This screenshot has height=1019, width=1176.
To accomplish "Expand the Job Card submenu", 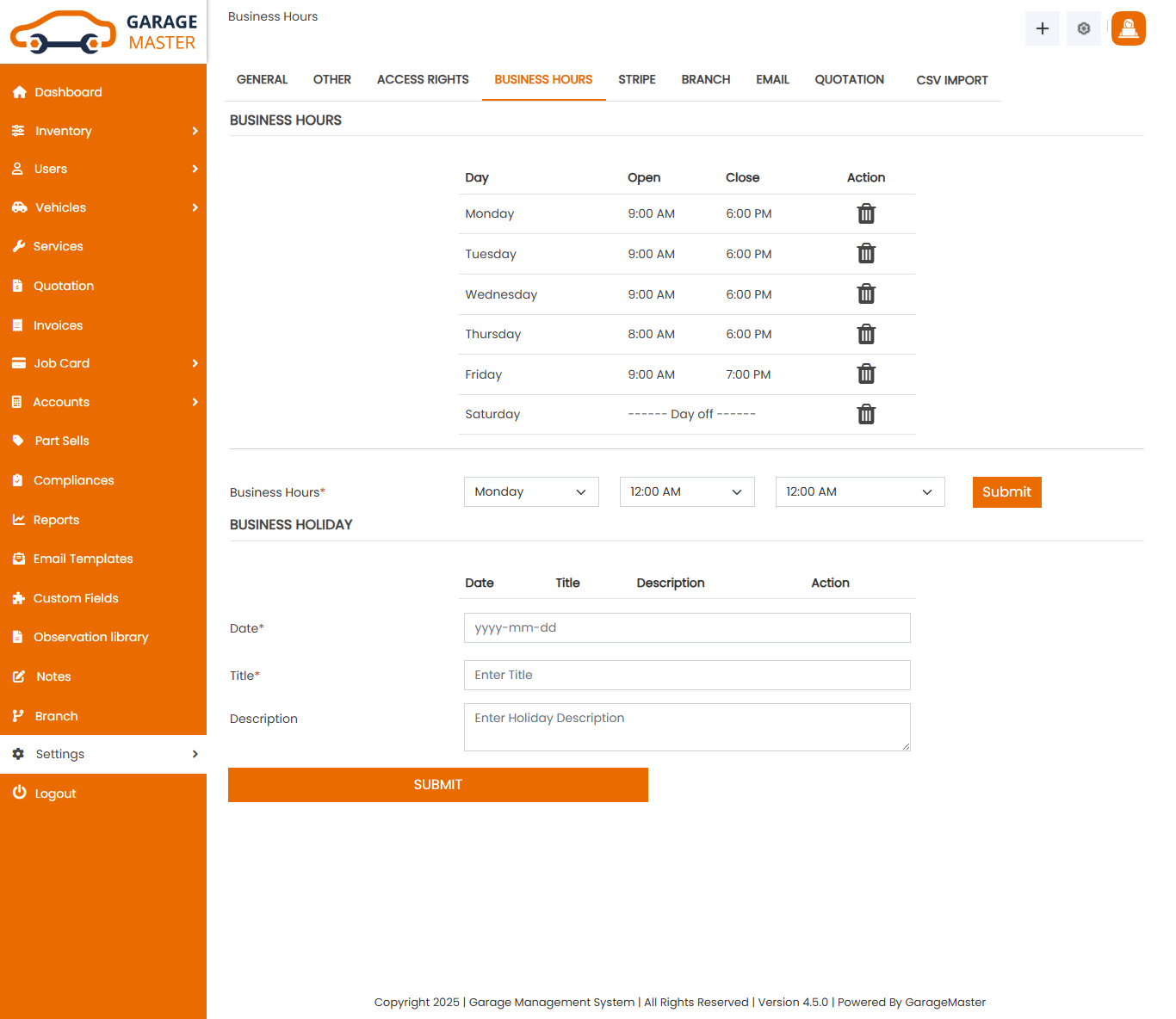I will pyautogui.click(x=103, y=363).
